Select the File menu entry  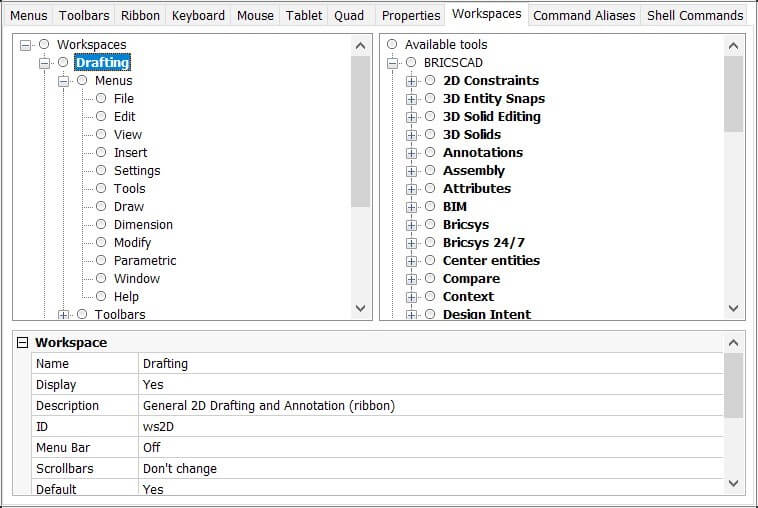coord(124,99)
